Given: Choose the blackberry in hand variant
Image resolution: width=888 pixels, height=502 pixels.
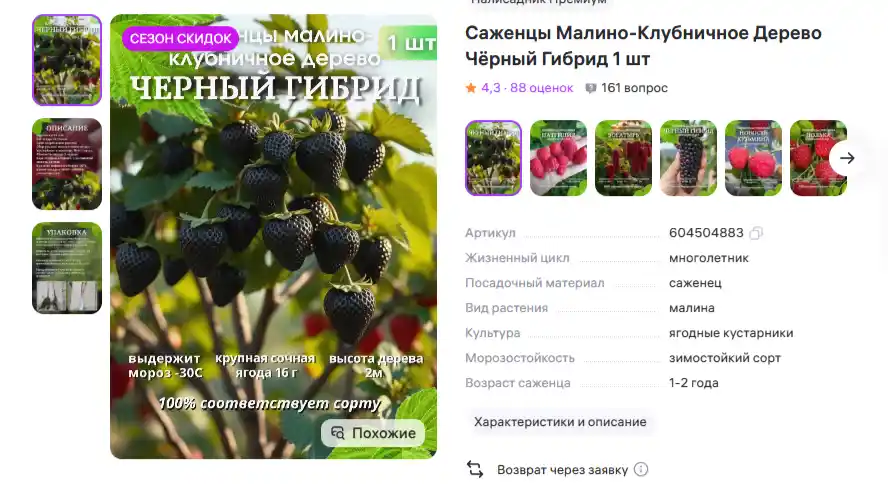Looking at the screenshot, I should coord(689,158).
